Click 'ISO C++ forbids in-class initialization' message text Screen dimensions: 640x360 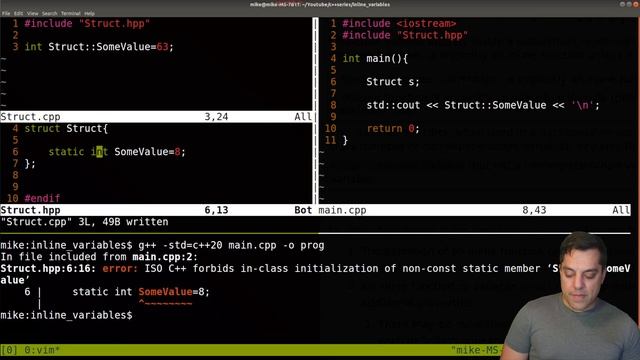[x=262, y=269]
